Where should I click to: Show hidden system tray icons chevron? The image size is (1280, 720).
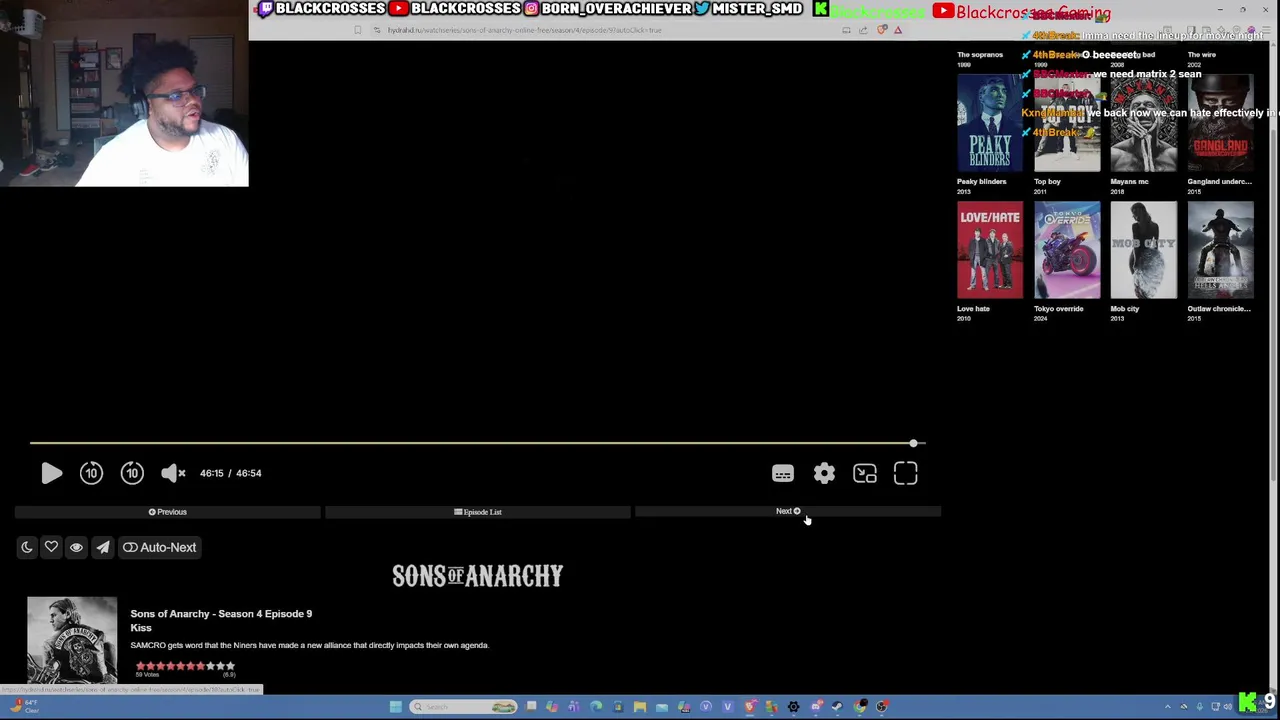coord(1167,707)
